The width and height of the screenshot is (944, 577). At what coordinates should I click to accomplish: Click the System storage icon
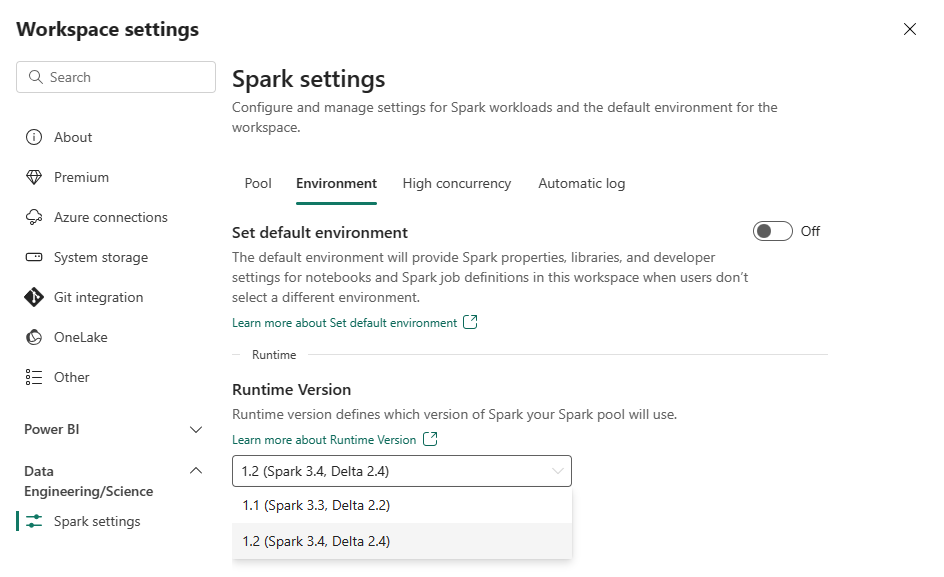click(34, 257)
